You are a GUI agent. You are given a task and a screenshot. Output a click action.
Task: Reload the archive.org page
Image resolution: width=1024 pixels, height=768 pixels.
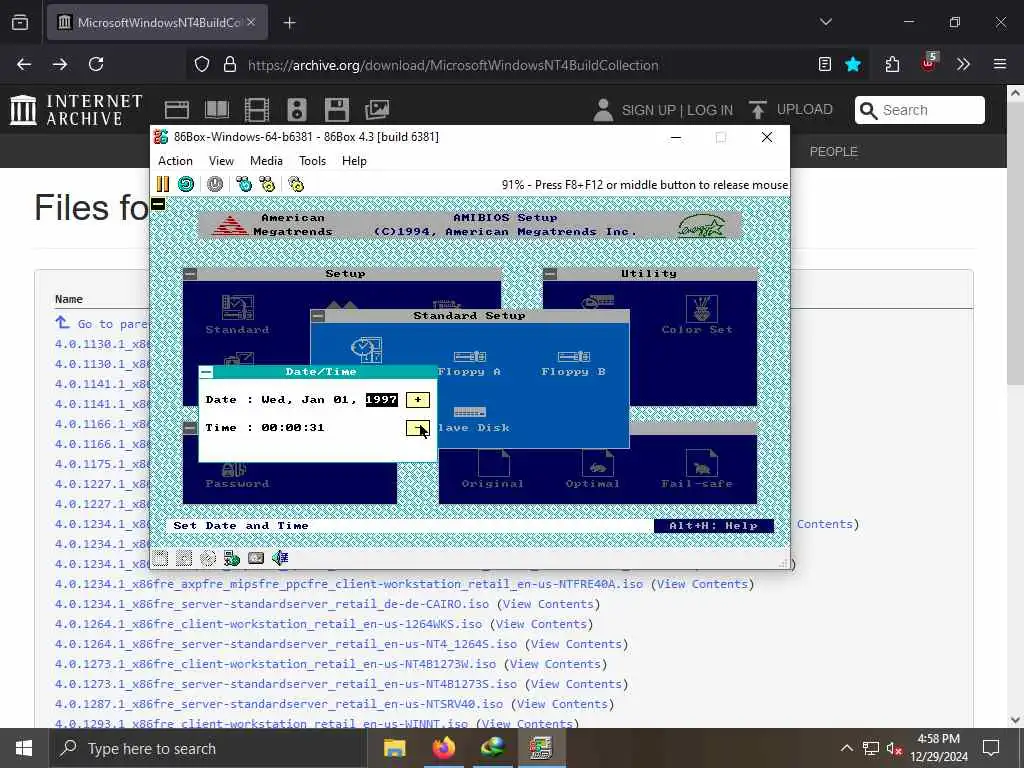pyautogui.click(x=96, y=64)
